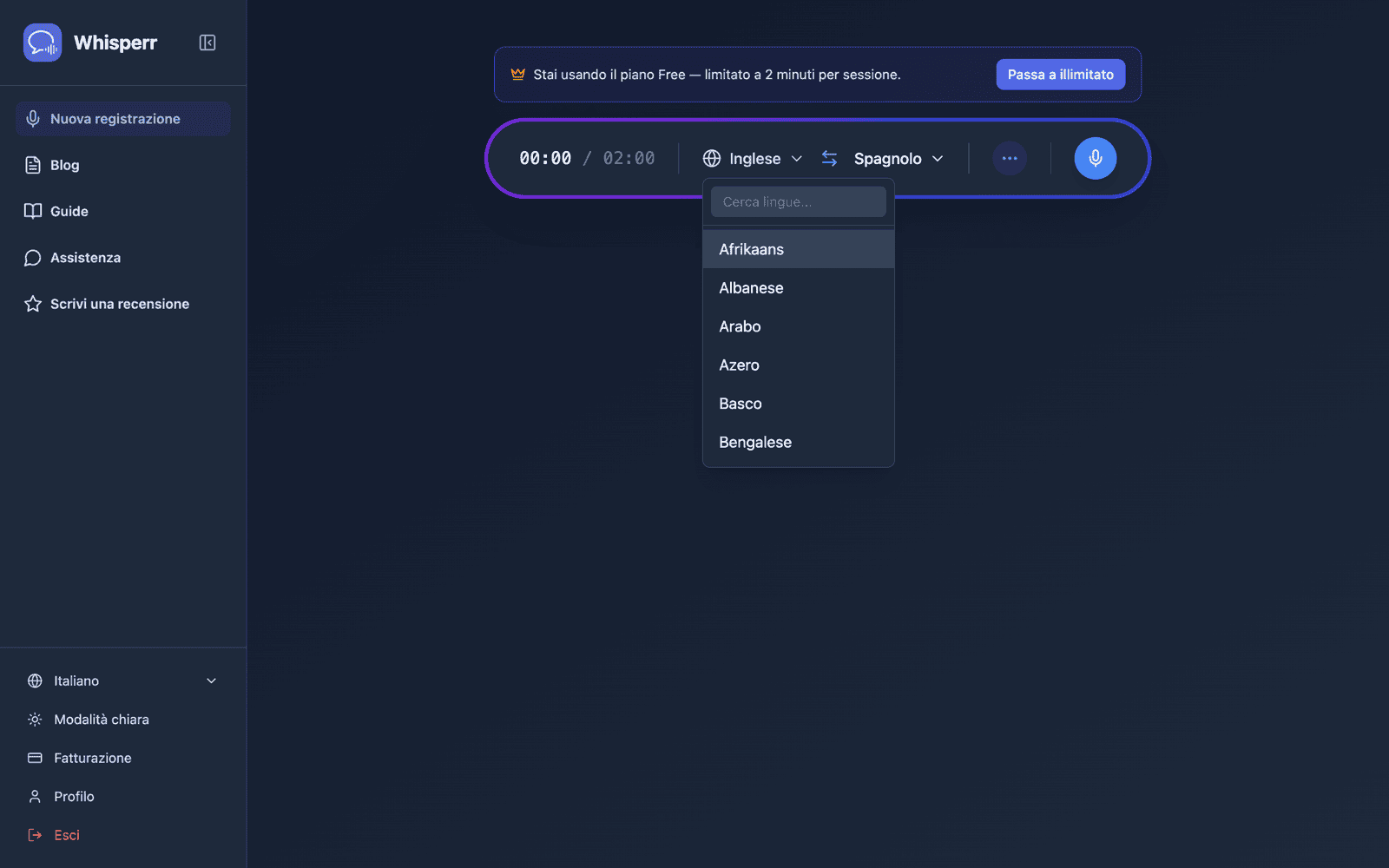Click the 00:00 elapsed timer
This screenshot has width=1389, height=868.
tap(545, 158)
